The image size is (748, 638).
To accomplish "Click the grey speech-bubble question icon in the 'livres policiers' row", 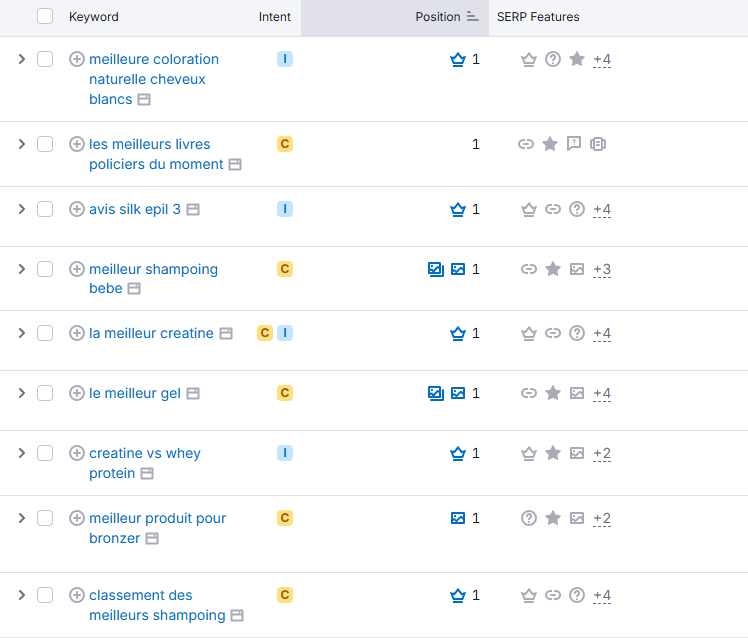I will coord(574,144).
